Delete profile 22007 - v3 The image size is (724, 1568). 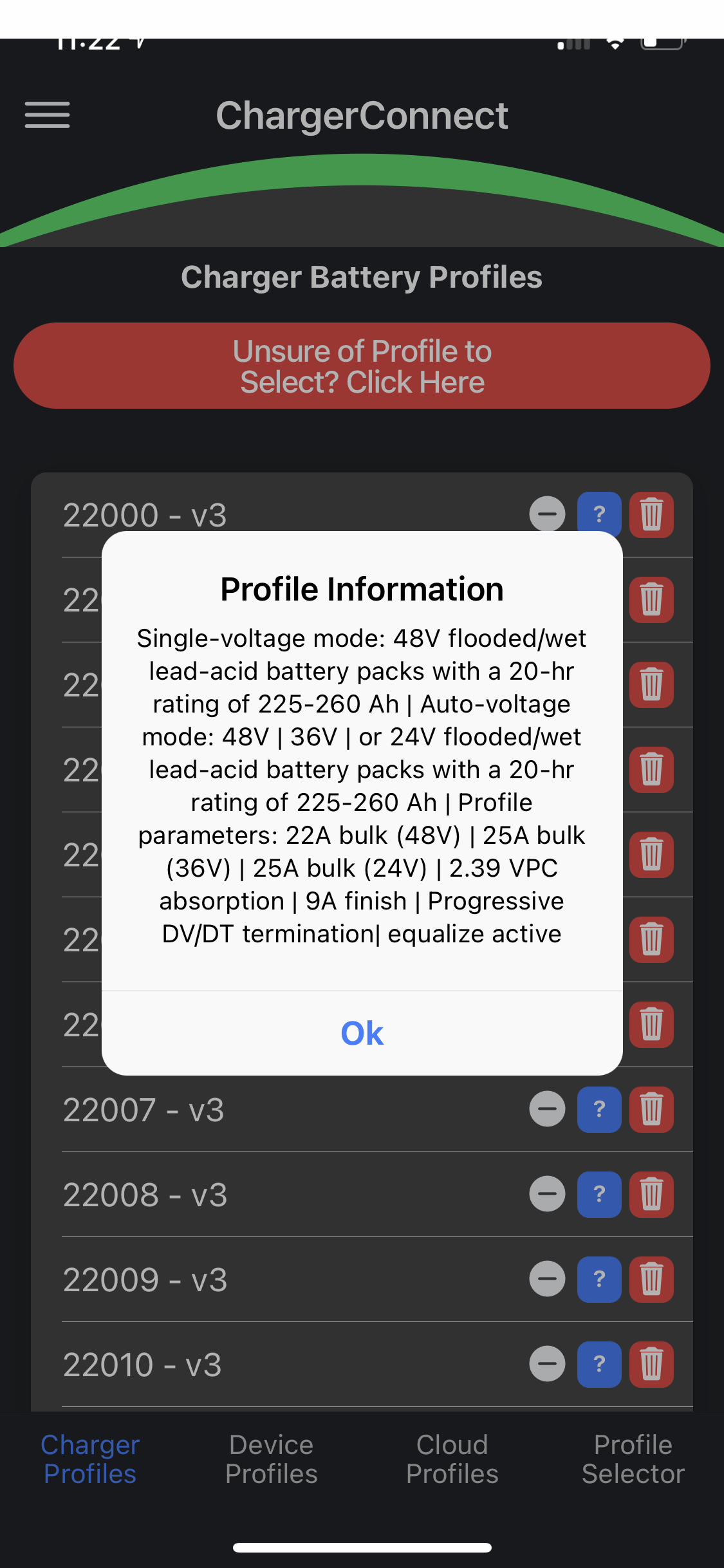coord(651,1109)
